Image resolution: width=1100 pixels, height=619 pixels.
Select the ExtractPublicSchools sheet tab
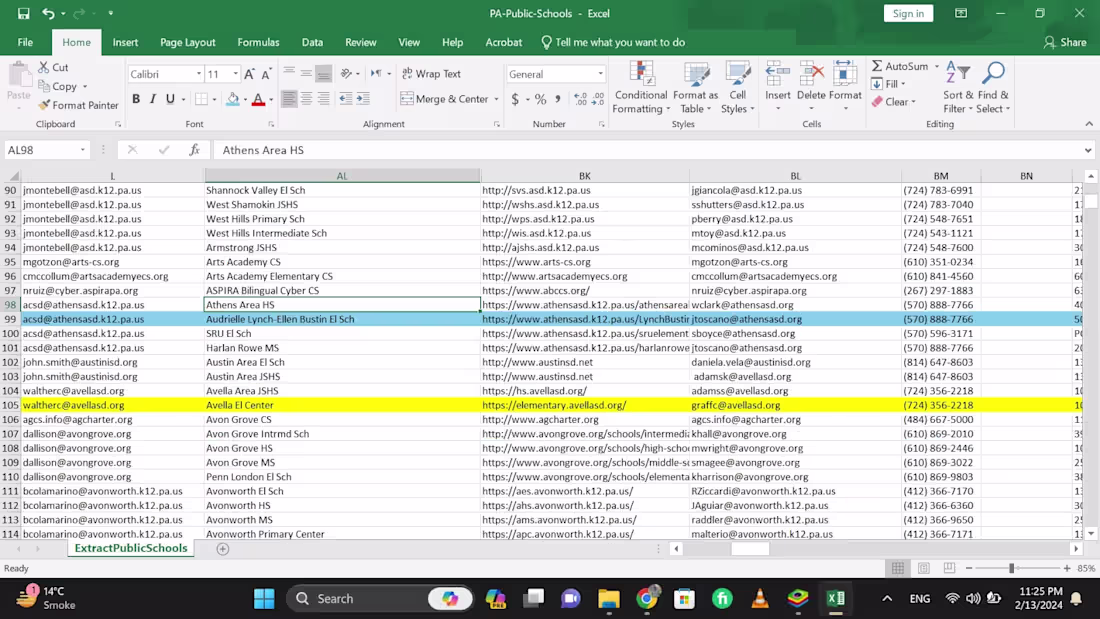130,548
